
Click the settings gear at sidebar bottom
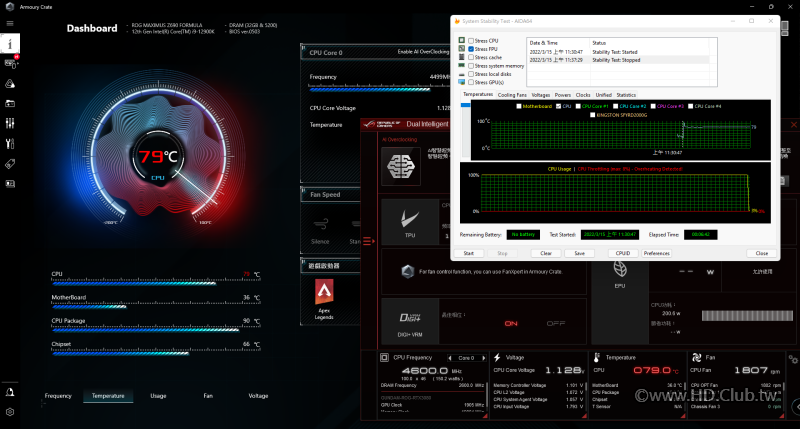tap(10, 412)
